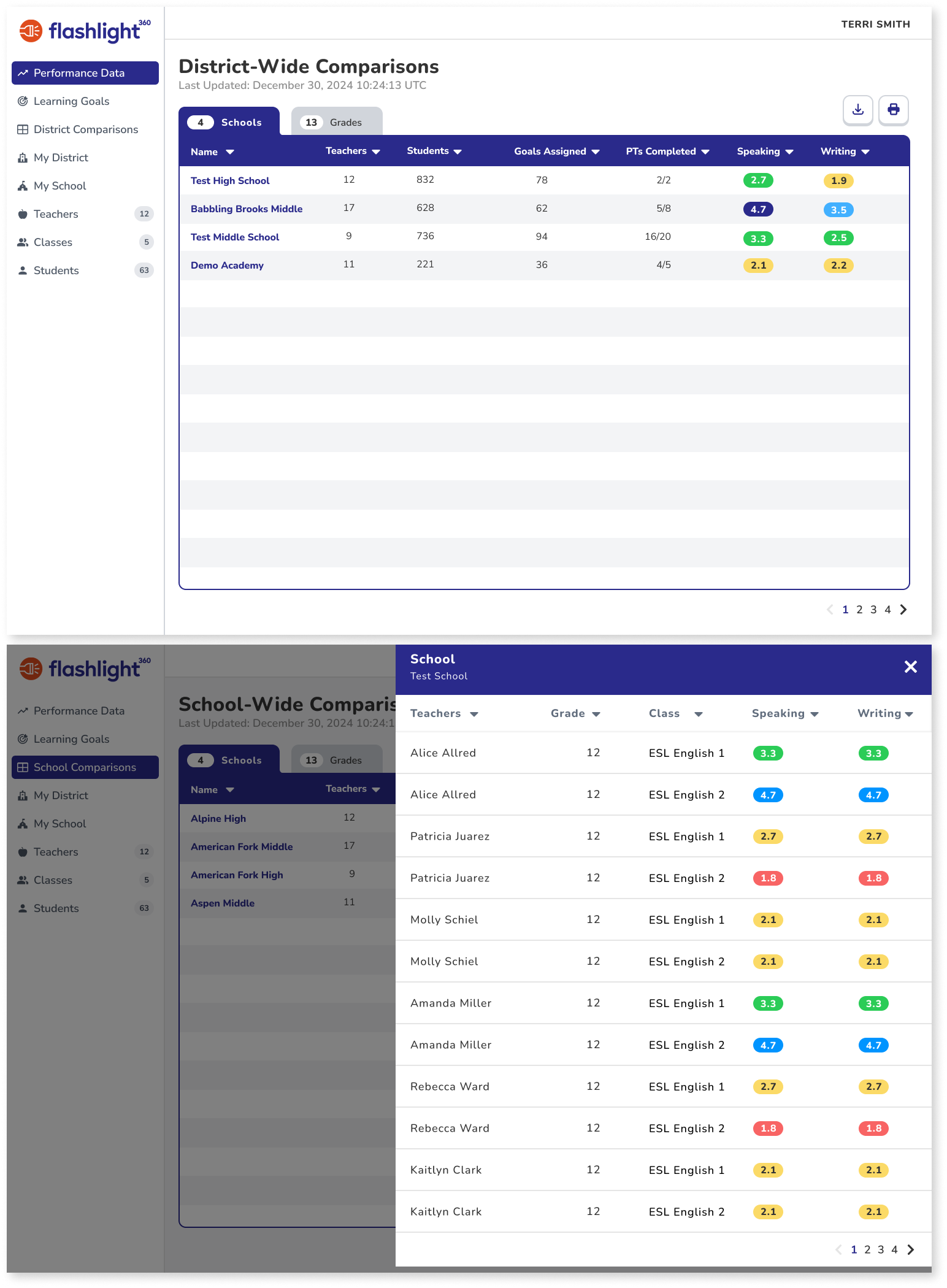Go to My District in the top sidebar
Screen dimensions: 947x1288
85,158
